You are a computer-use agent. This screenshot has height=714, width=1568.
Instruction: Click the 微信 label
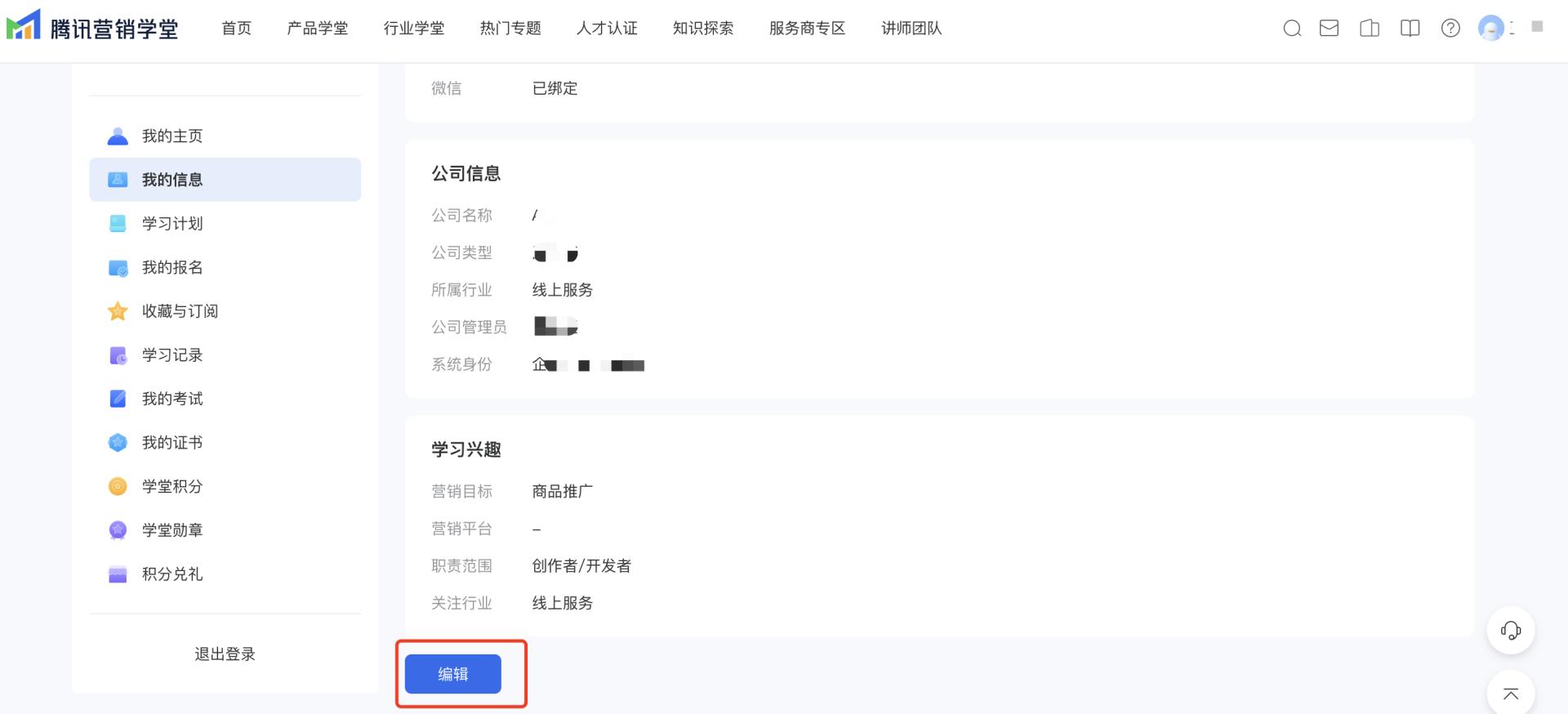click(447, 88)
